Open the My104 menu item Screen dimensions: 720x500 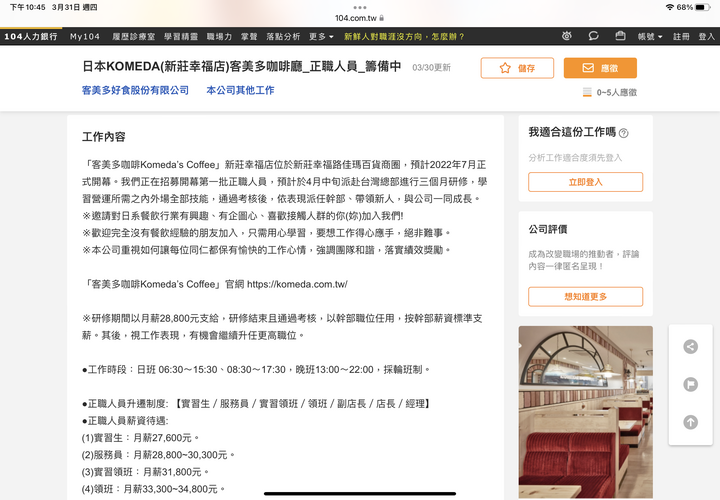click(x=85, y=36)
